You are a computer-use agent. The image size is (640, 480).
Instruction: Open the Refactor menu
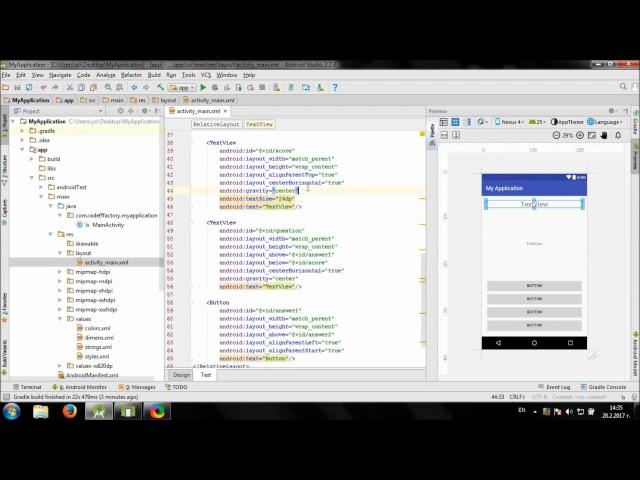[x=131, y=75]
